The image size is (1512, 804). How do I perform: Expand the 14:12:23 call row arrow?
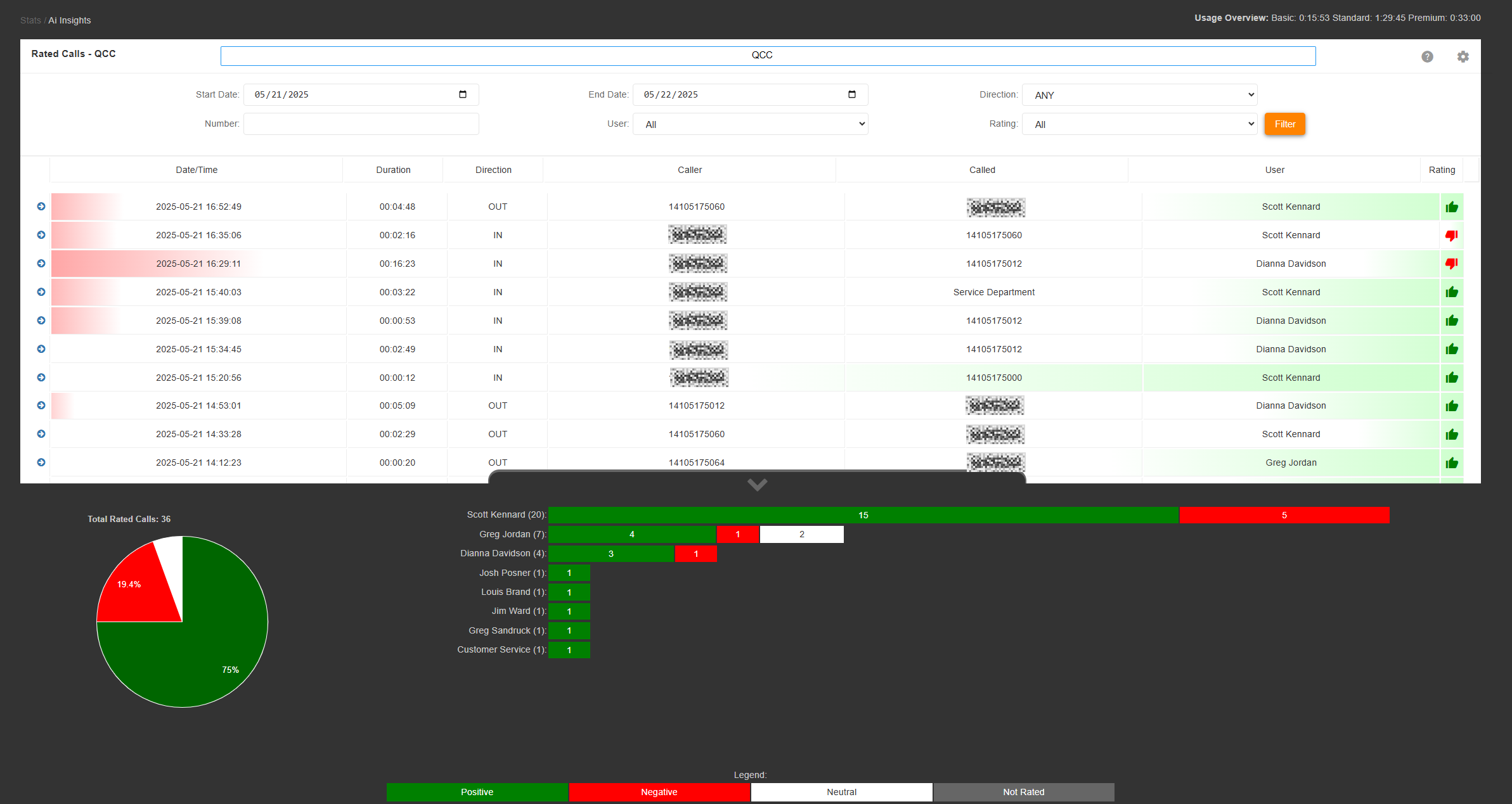41,463
